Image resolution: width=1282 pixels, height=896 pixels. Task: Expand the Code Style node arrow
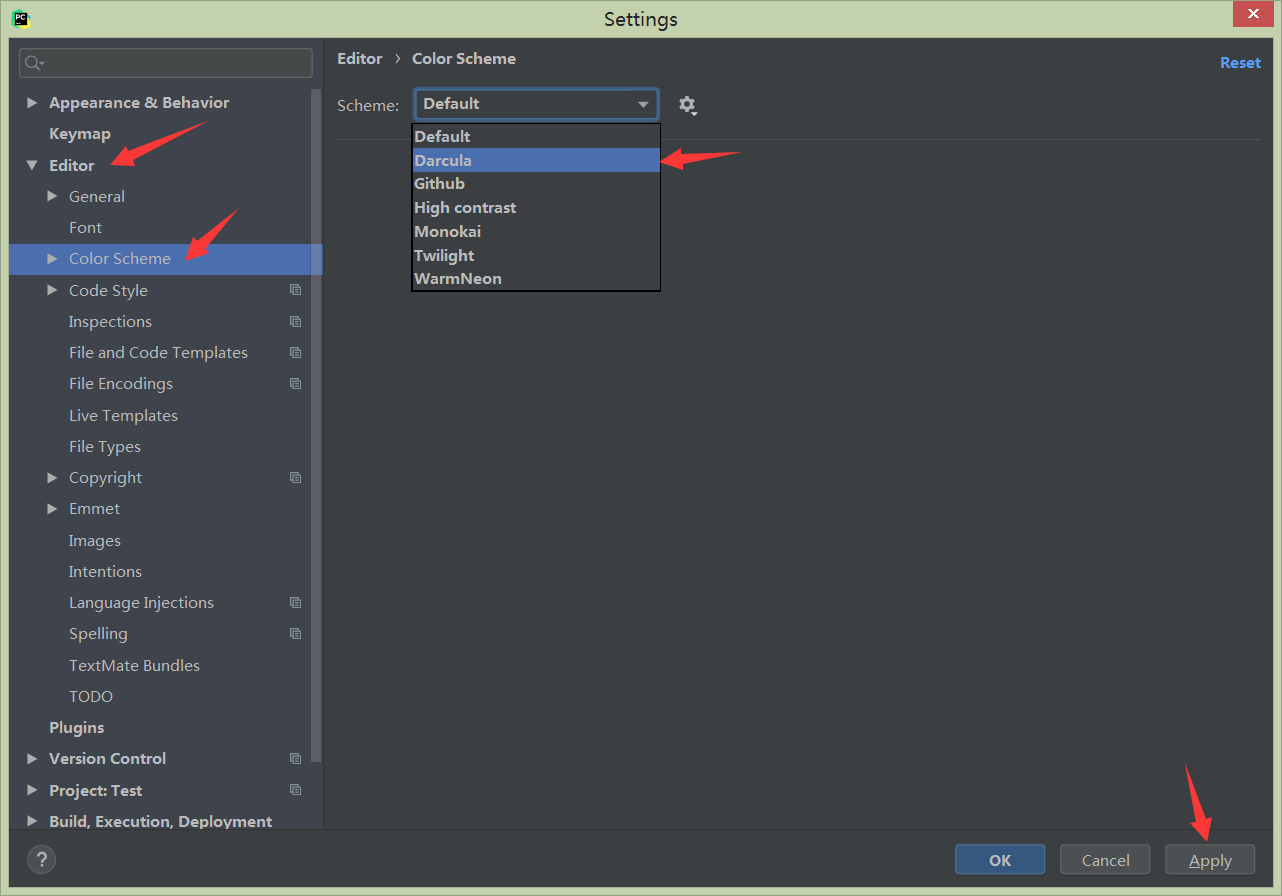click(x=52, y=290)
